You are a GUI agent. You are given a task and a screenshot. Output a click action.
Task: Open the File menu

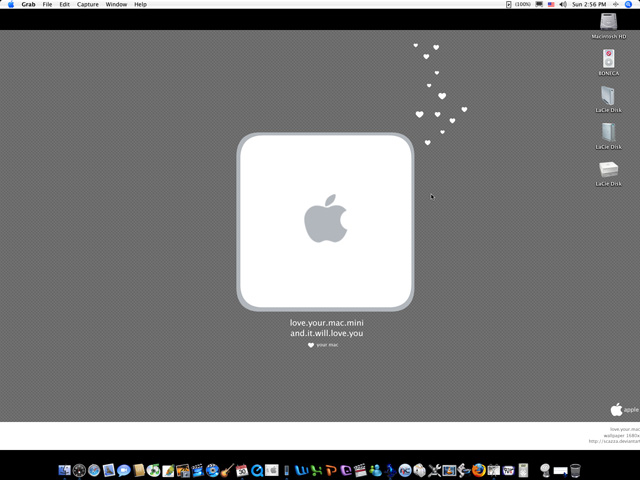(47, 4)
